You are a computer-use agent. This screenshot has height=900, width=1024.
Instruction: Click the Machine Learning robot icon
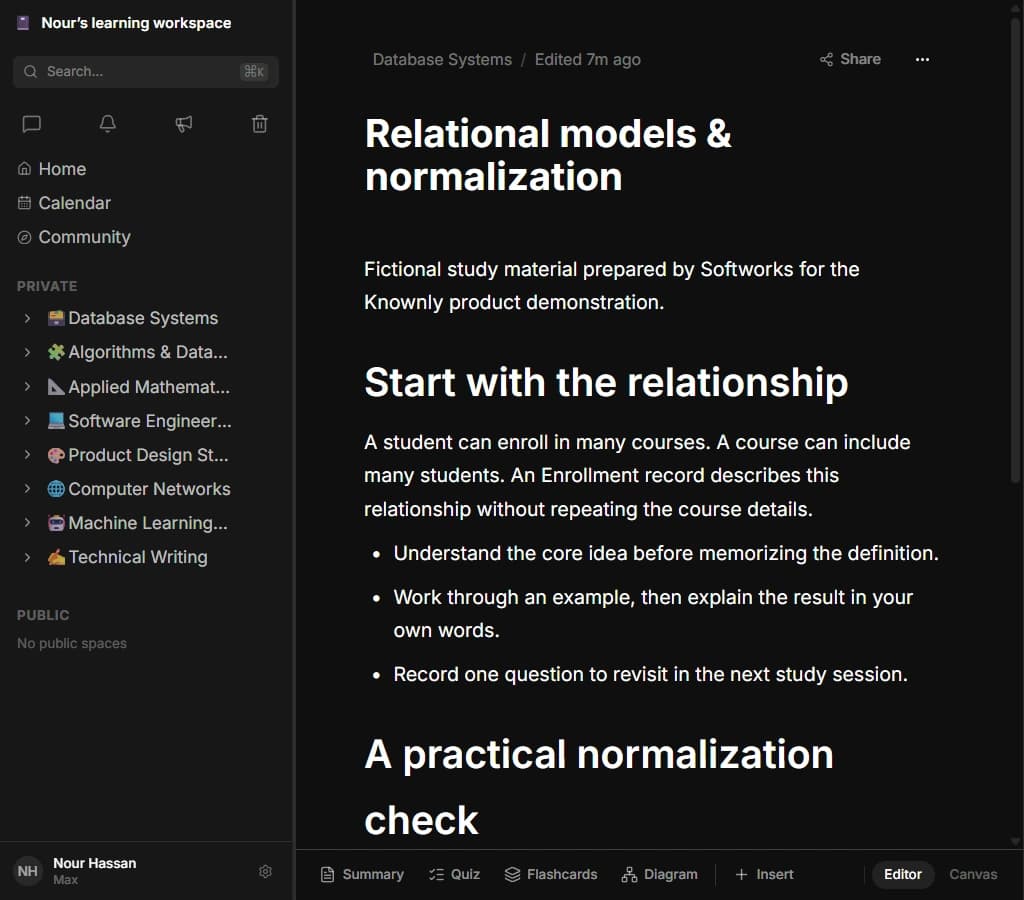tap(56, 522)
